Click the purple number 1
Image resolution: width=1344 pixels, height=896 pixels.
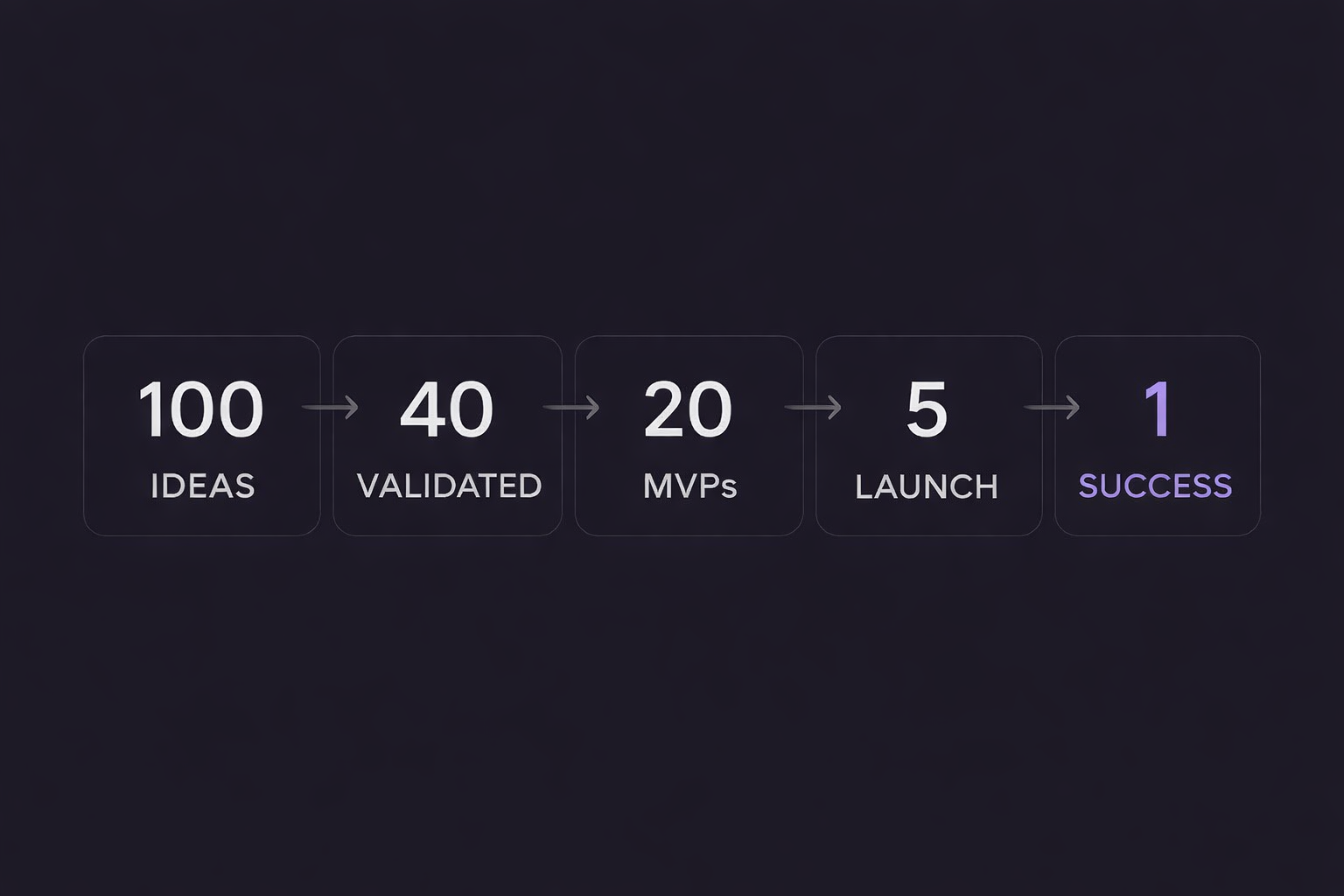(1157, 409)
